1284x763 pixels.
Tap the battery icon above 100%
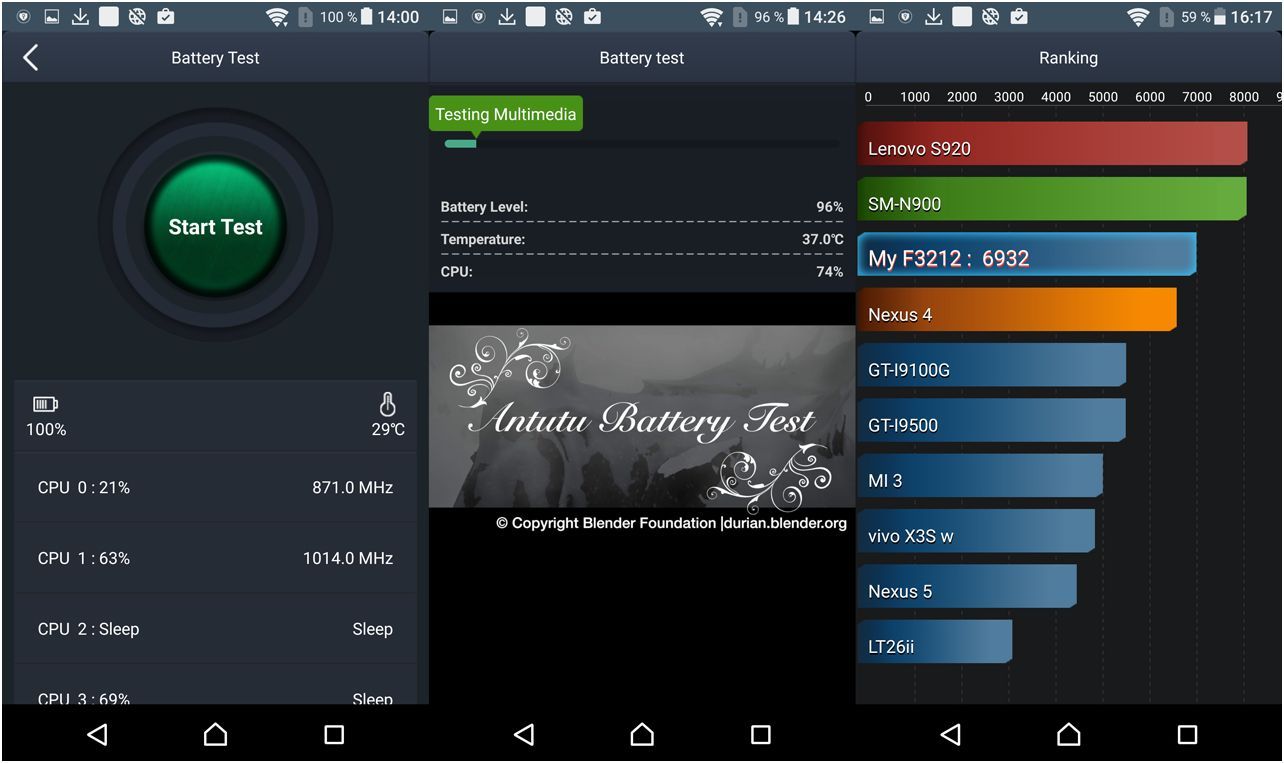46,404
